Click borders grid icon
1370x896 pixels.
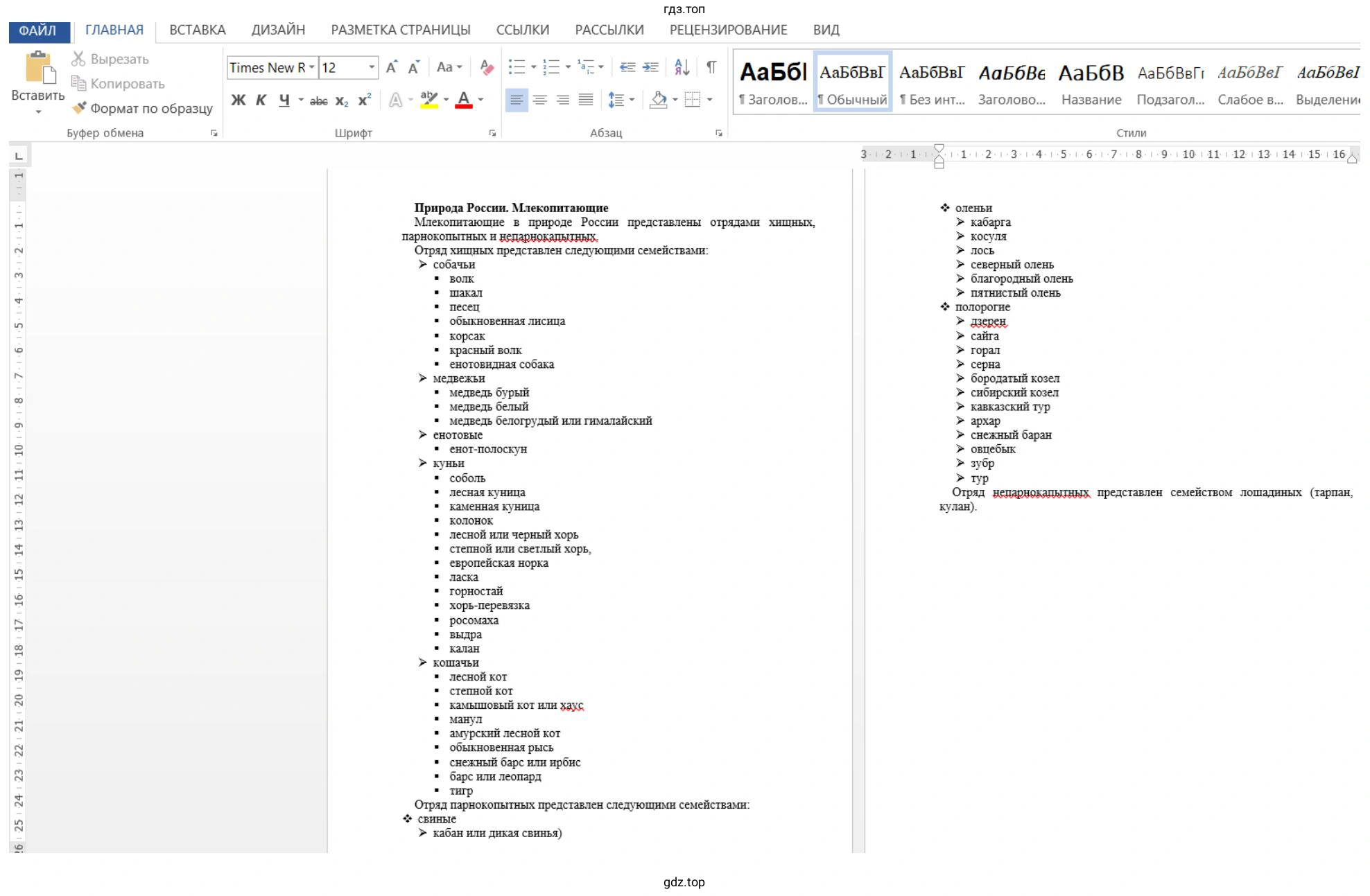pyautogui.click(x=693, y=100)
